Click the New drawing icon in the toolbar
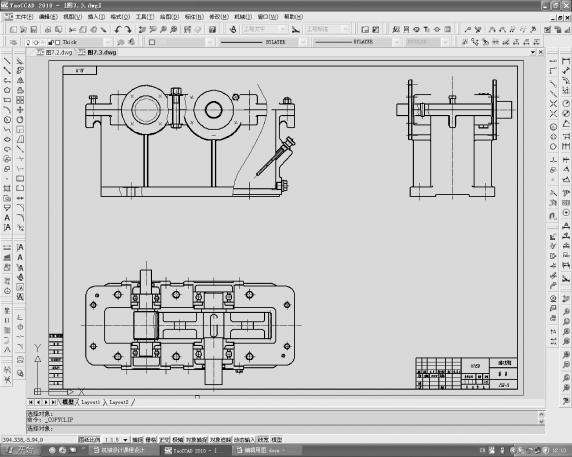Viewport: 572px width, 457px height. point(13,30)
